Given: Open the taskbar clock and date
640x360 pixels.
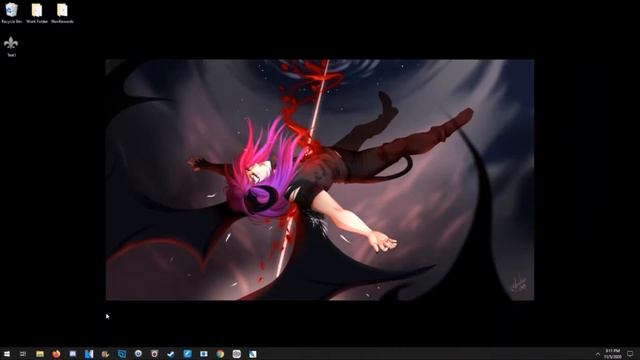Looking at the screenshot, I should coord(613,354).
